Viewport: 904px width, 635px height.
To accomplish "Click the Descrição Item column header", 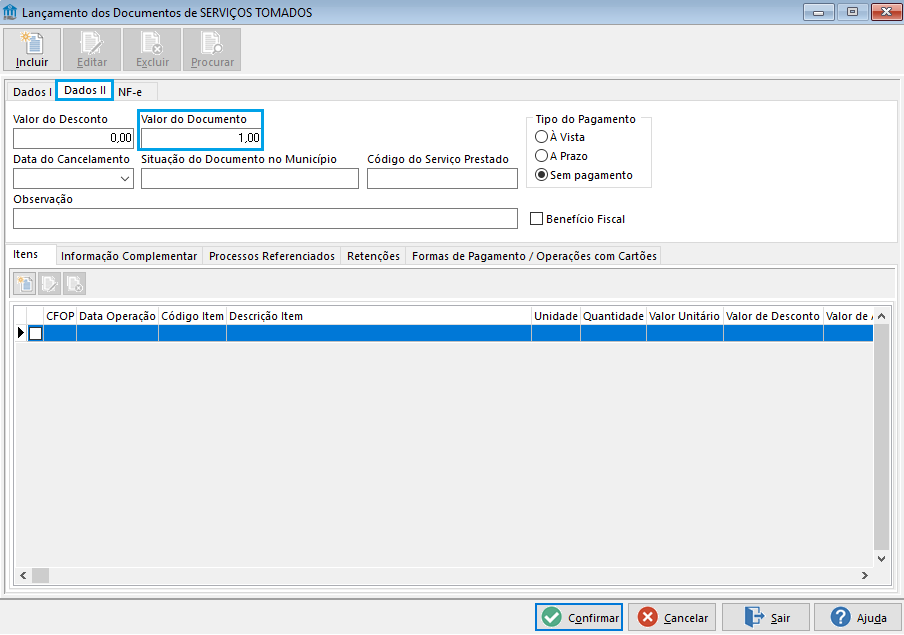I will point(379,316).
